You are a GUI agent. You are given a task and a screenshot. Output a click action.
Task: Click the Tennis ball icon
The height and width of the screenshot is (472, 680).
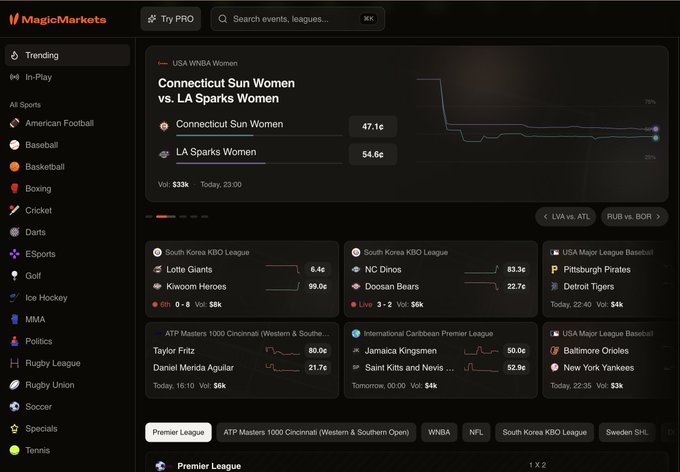click(x=14, y=450)
